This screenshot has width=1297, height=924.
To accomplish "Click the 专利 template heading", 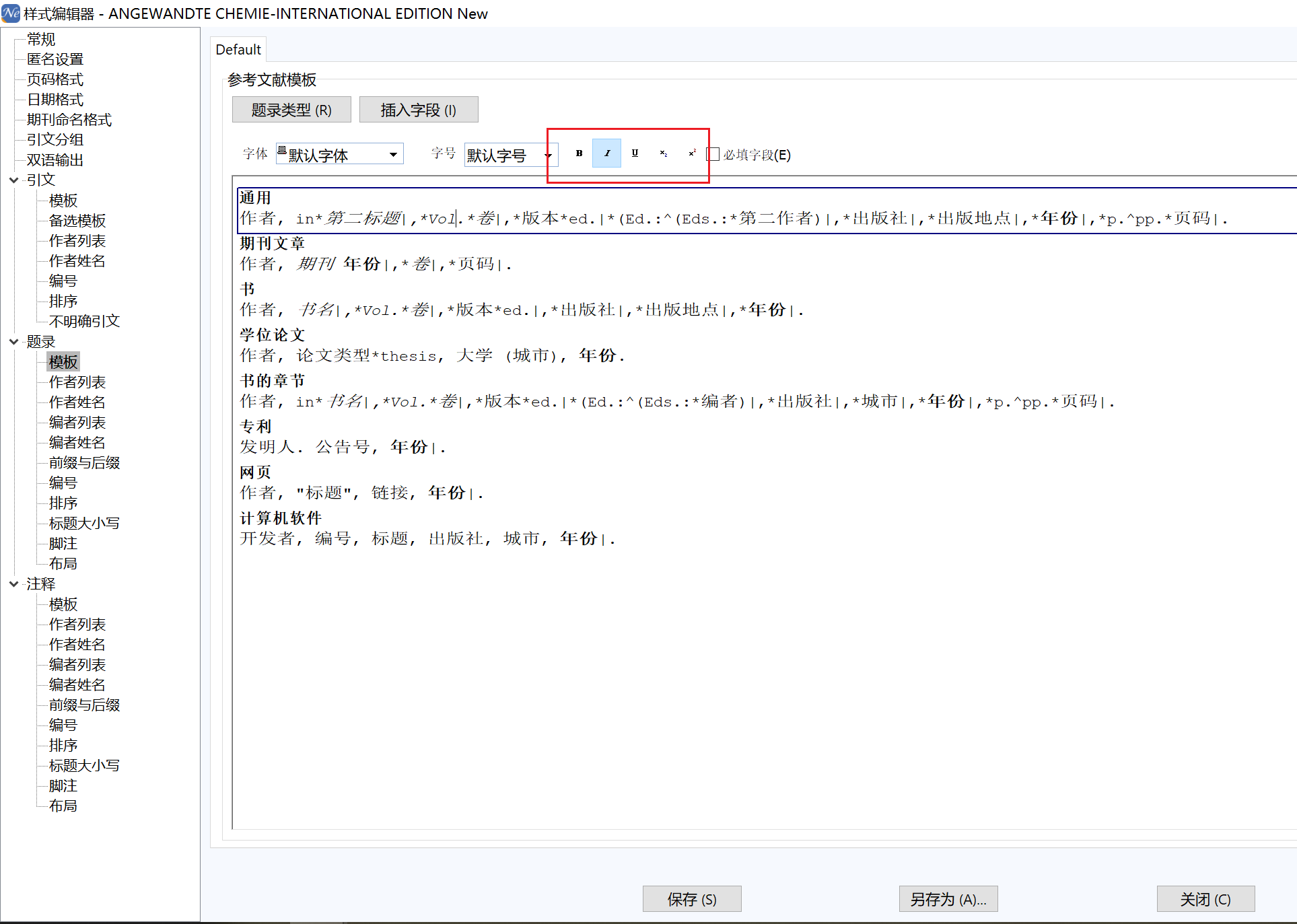I will (256, 427).
